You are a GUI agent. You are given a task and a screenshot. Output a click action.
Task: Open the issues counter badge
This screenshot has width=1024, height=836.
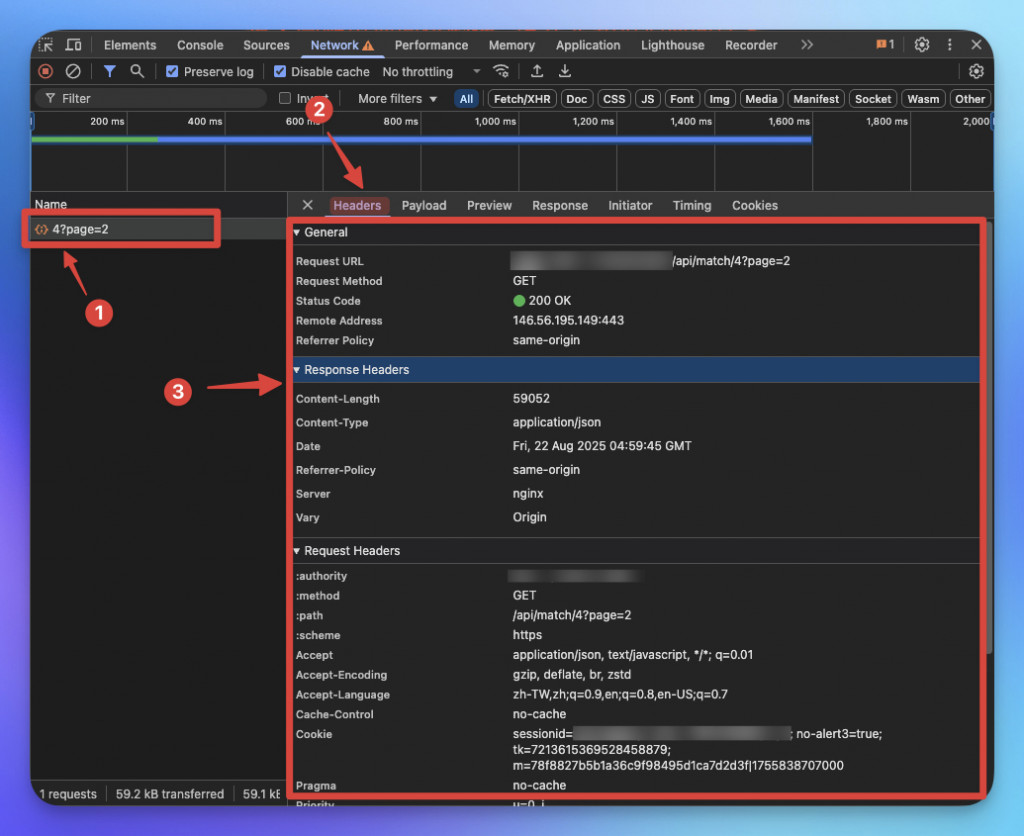point(885,45)
